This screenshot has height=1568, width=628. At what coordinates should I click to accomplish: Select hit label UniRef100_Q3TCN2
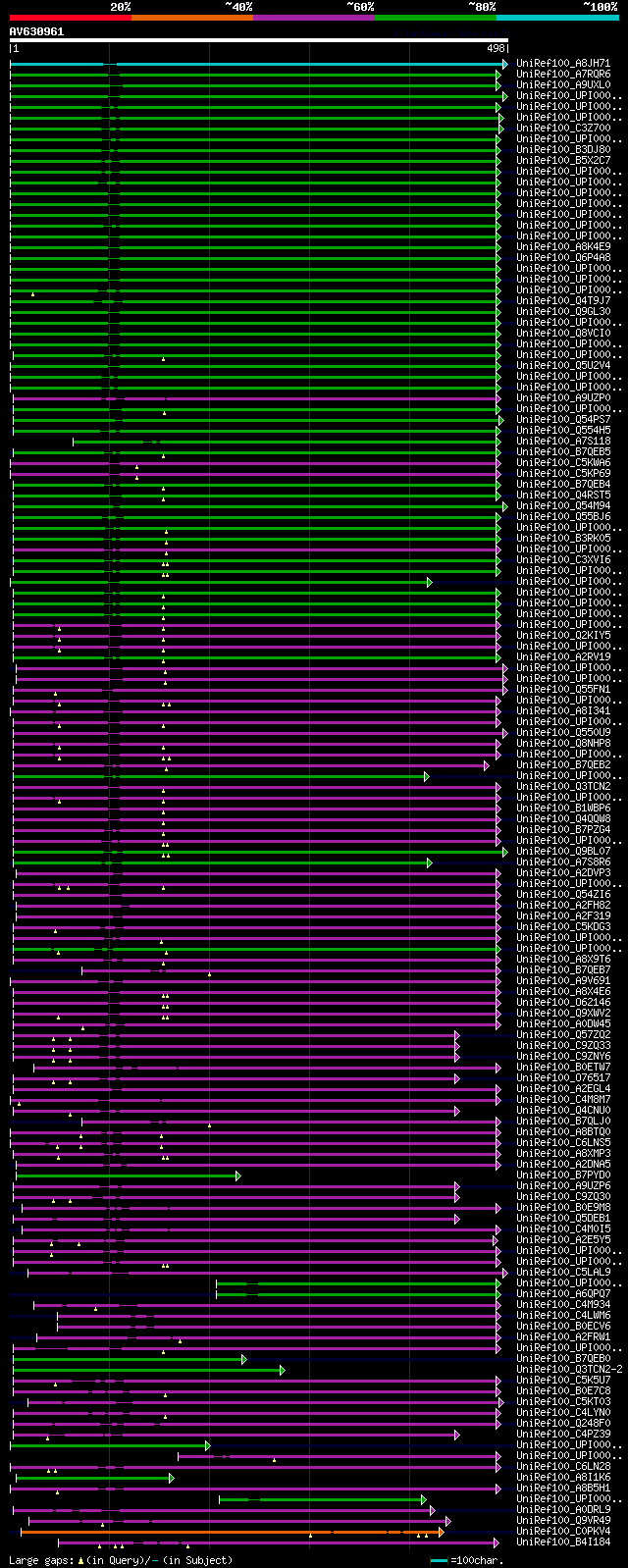tap(563, 787)
